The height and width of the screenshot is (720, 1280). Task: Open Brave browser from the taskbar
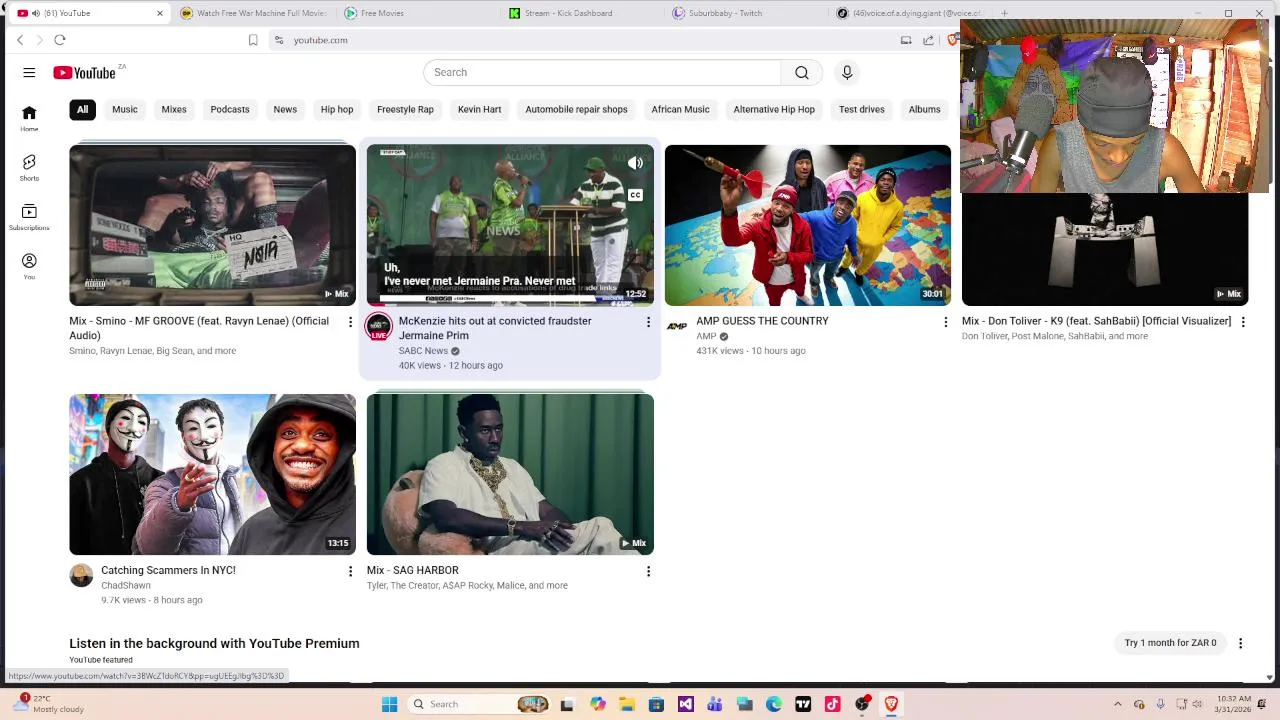point(891,704)
